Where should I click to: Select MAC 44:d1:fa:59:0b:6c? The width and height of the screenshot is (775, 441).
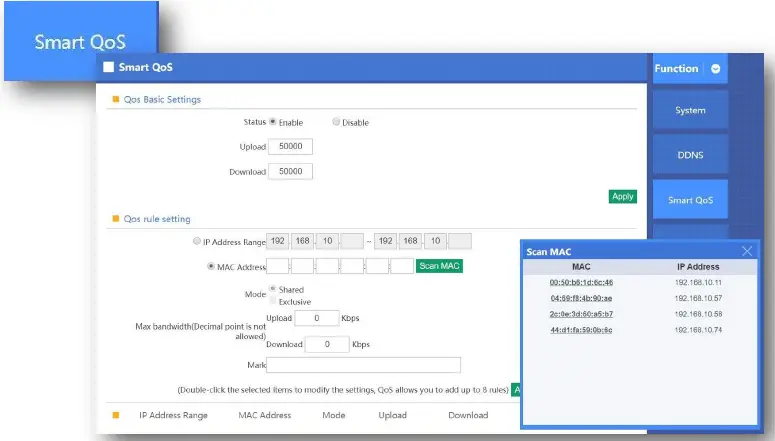point(581,330)
